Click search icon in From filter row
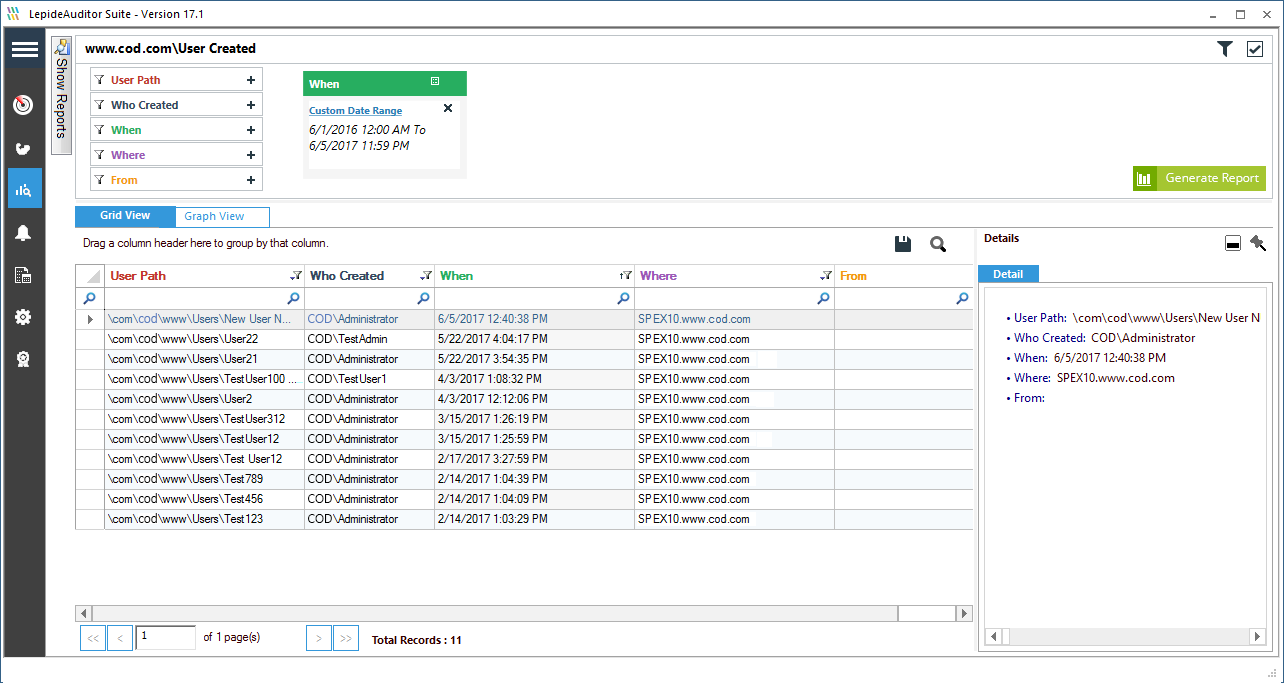The width and height of the screenshot is (1284, 683). (962, 298)
